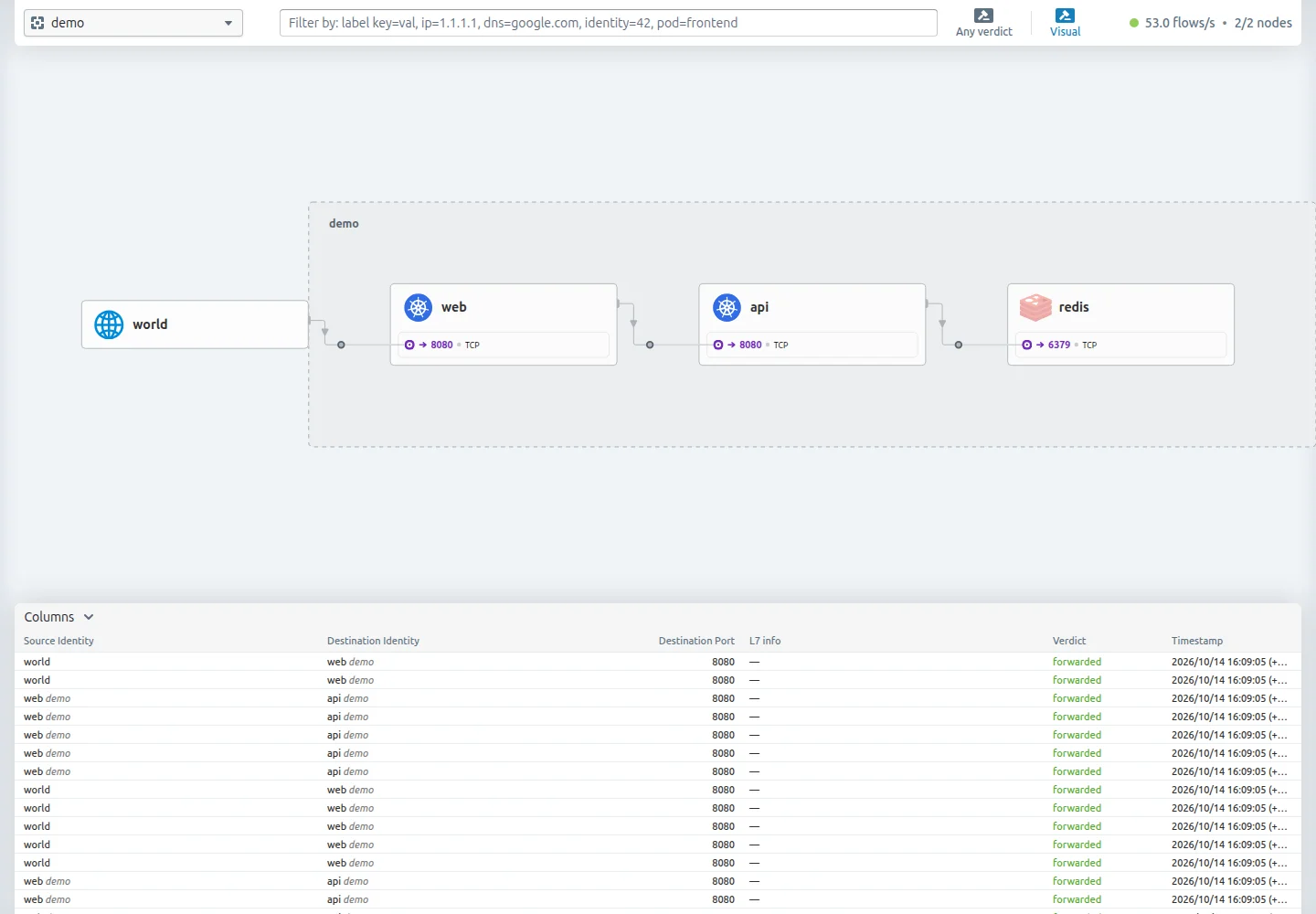Click the Any verdict icon
This screenshot has height=914, width=1316.
pyautogui.click(x=983, y=16)
